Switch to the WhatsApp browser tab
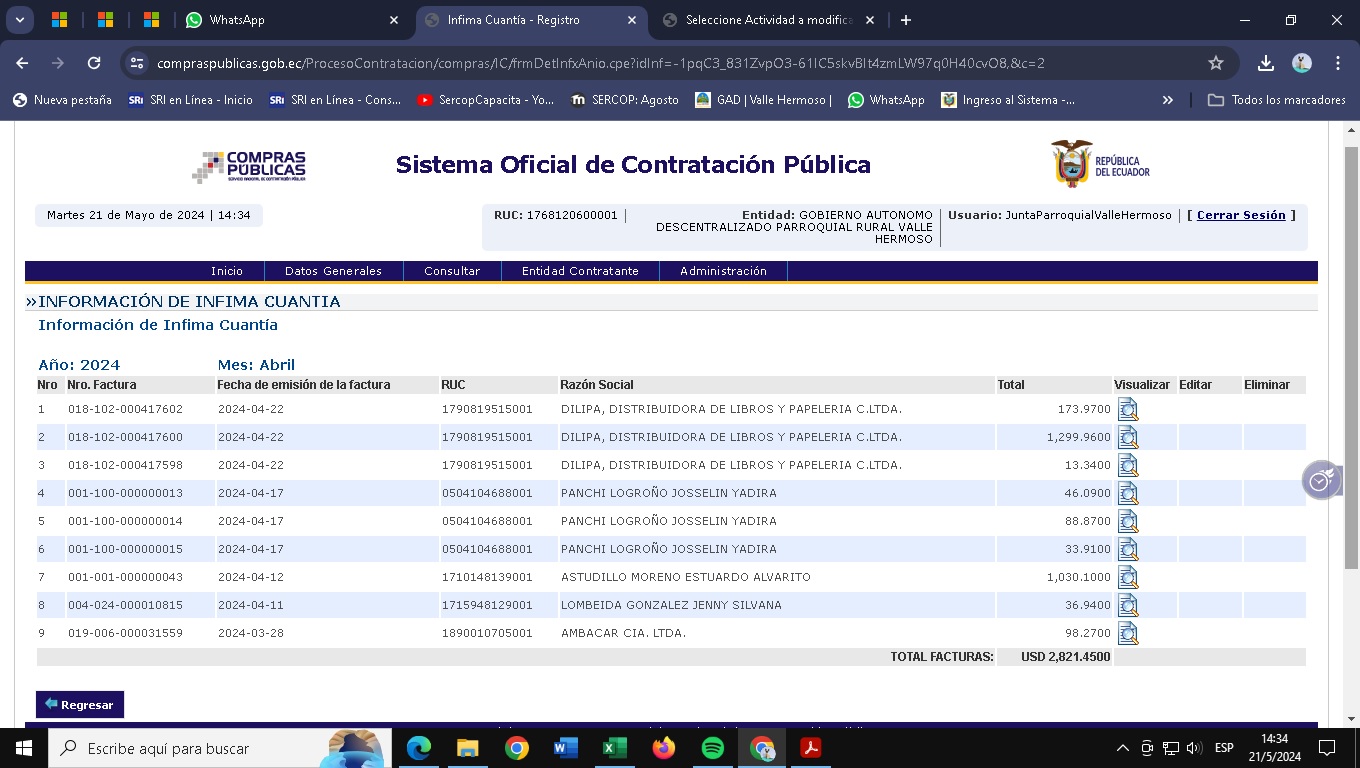Screen dimensions: 1360x768 pos(290,20)
